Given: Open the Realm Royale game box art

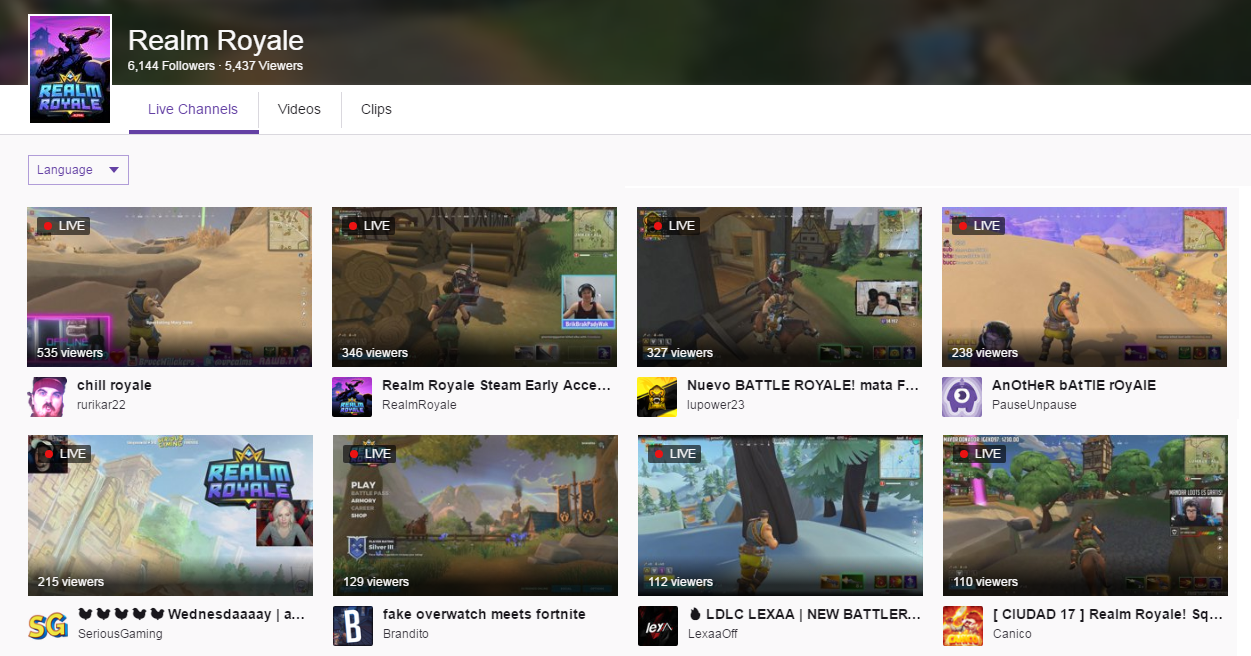Looking at the screenshot, I should (x=70, y=69).
